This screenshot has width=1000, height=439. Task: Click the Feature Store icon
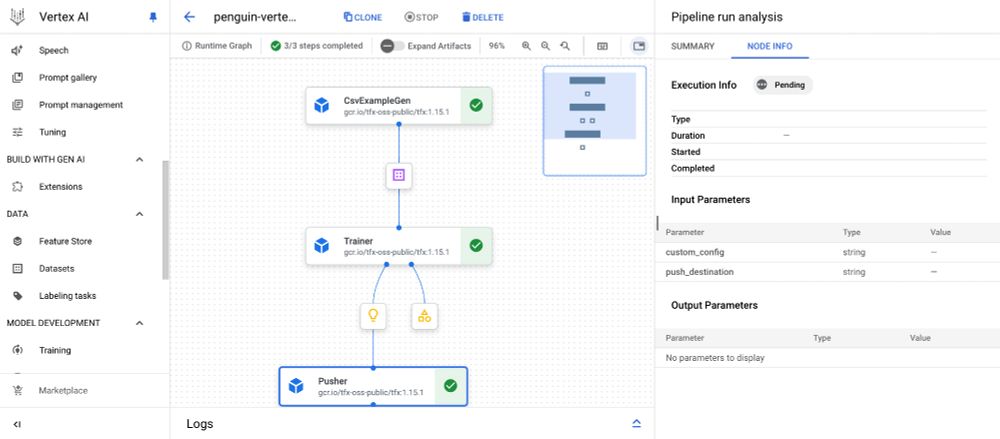pyautogui.click(x=18, y=241)
